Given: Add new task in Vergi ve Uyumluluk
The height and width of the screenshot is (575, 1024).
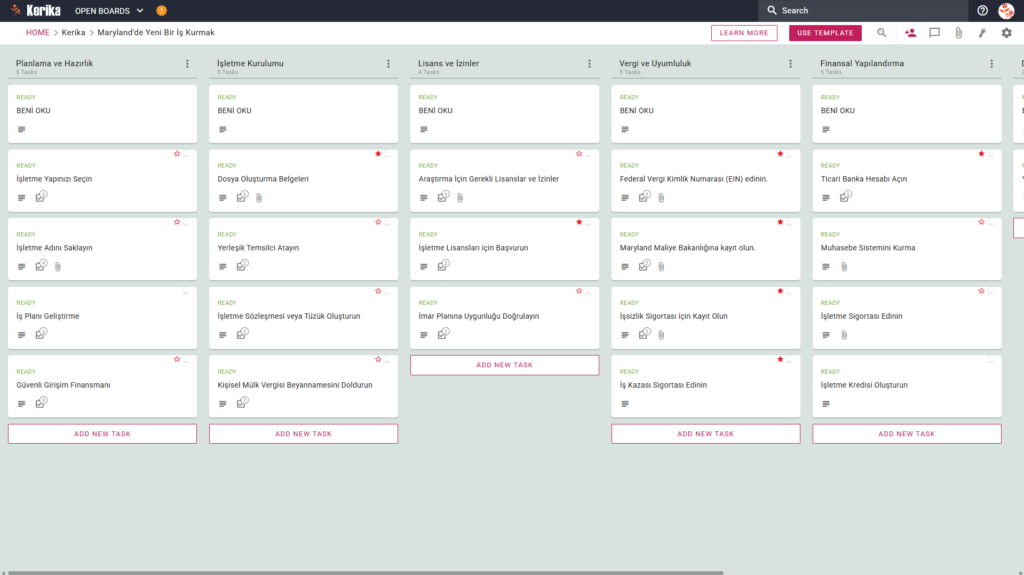Looking at the screenshot, I should tap(706, 434).
